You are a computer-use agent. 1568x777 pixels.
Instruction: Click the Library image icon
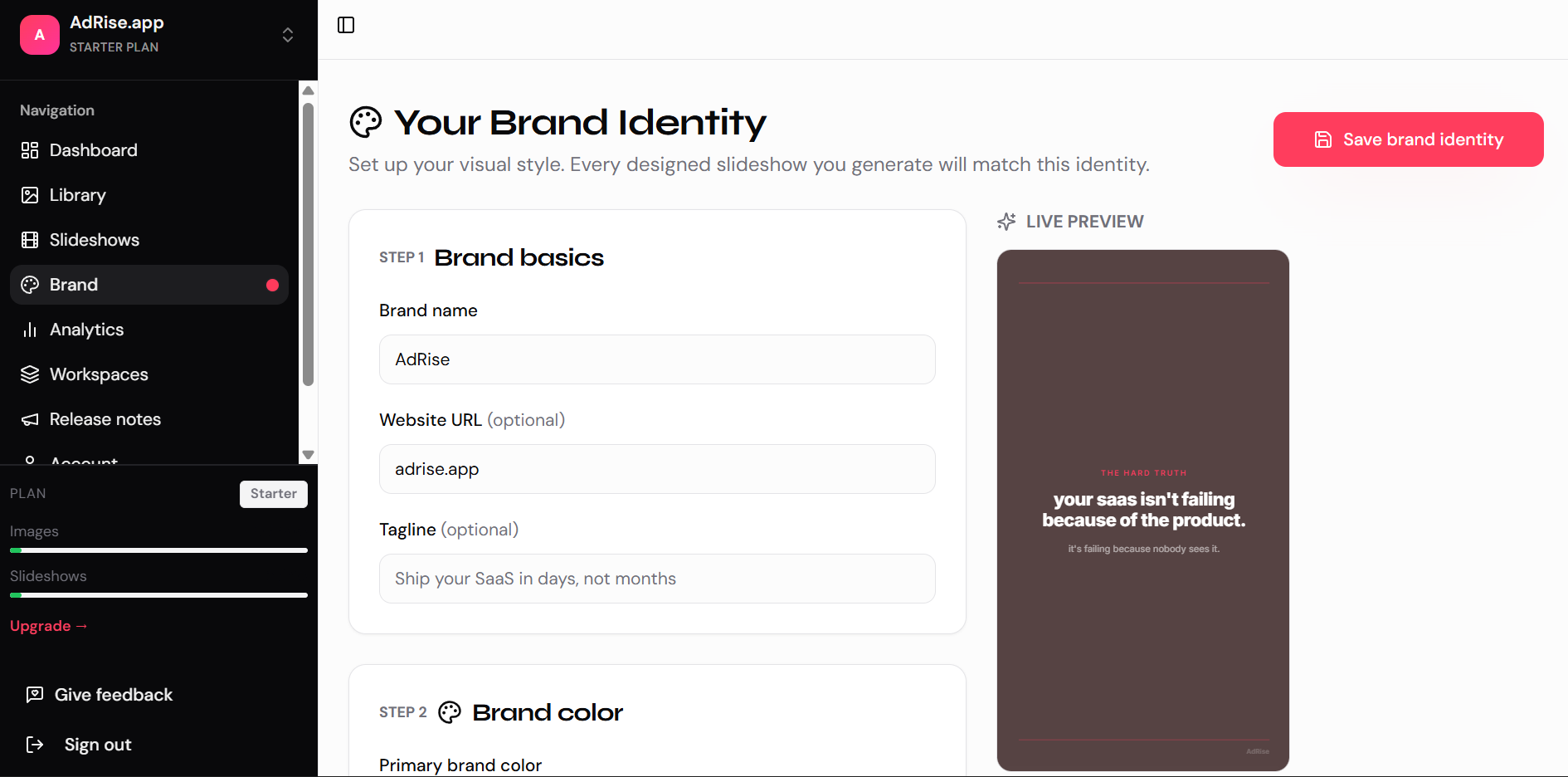click(30, 195)
